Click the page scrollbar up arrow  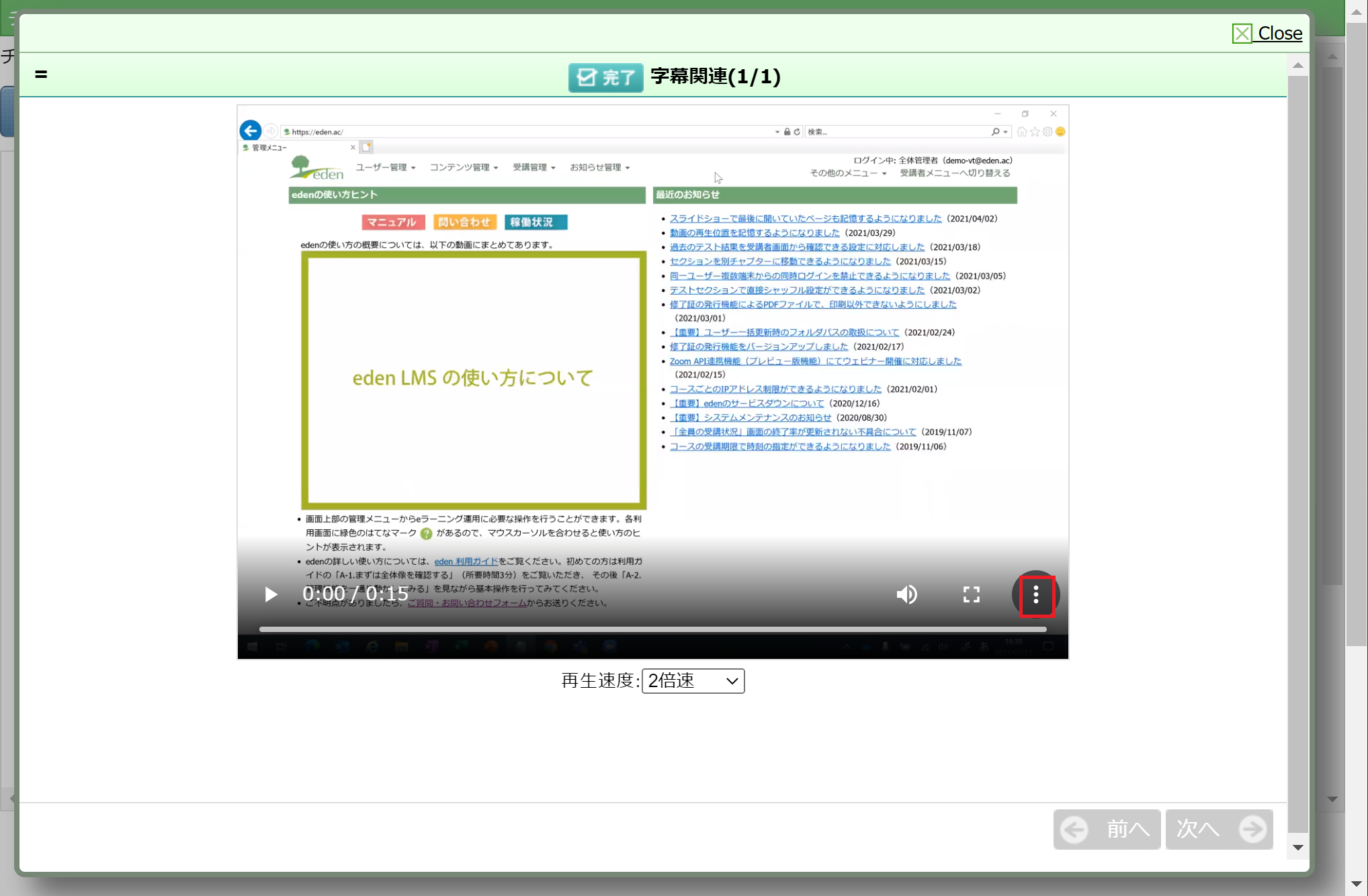coord(1356,12)
